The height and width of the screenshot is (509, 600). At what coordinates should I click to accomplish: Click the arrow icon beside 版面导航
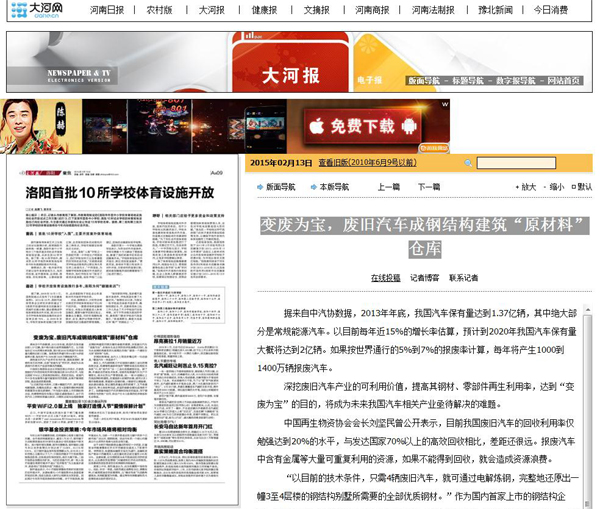click(x=259, y=187)
